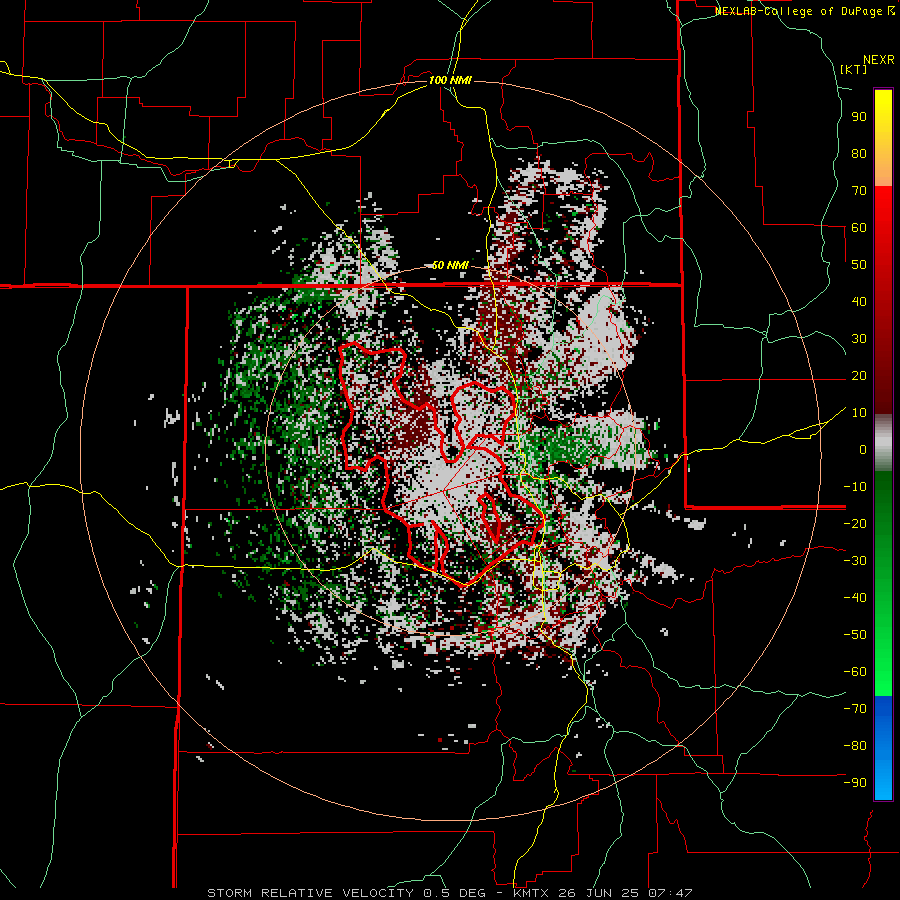Click the -40 knot scale label

(855, 598)
